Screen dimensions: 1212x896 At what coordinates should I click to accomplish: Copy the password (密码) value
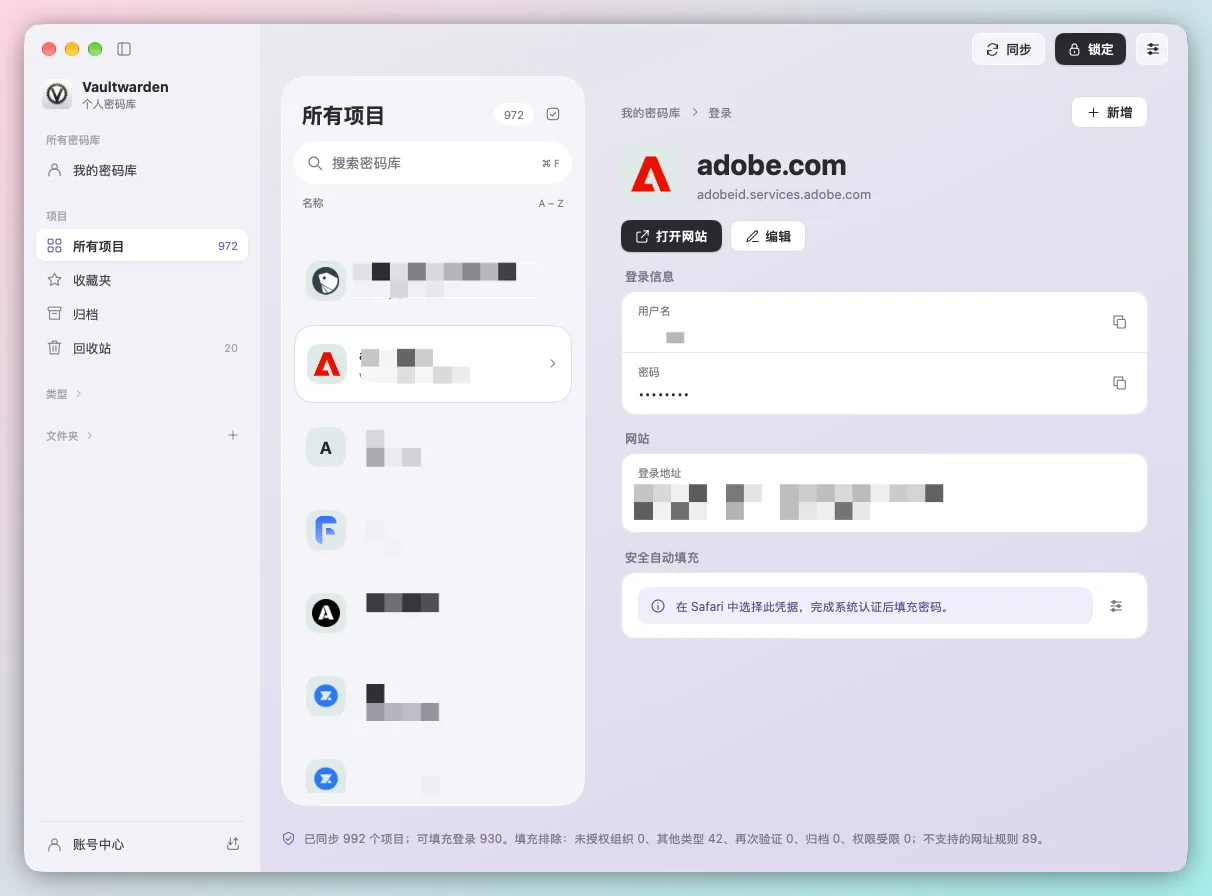point(1120,383)
